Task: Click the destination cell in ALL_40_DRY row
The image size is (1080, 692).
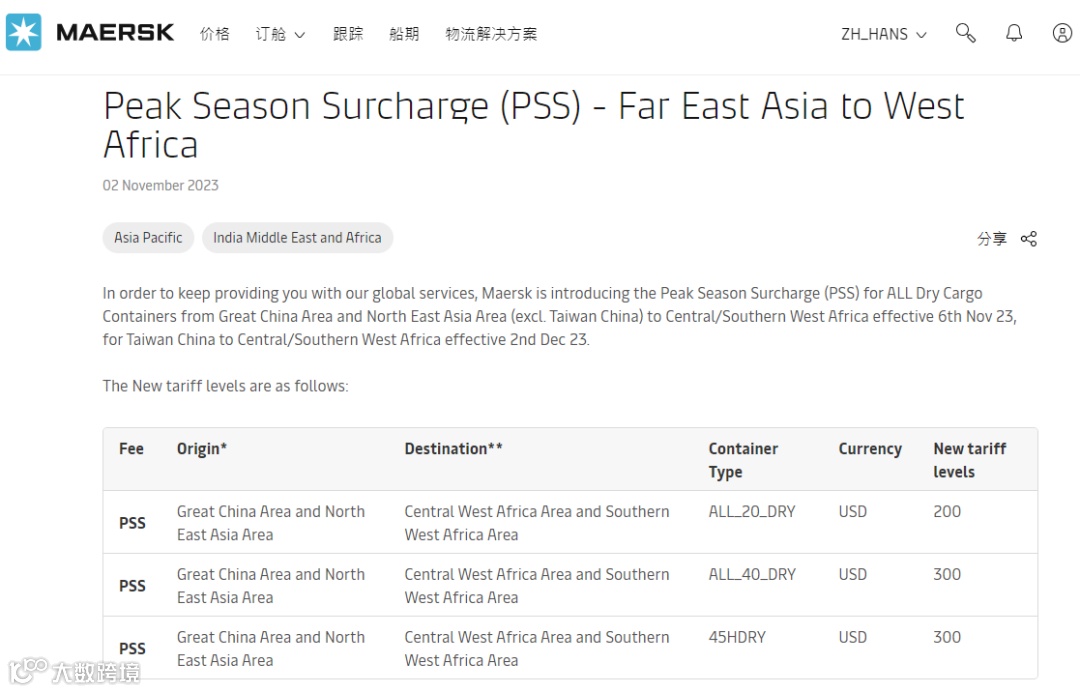Action: (x=537, y=586)
